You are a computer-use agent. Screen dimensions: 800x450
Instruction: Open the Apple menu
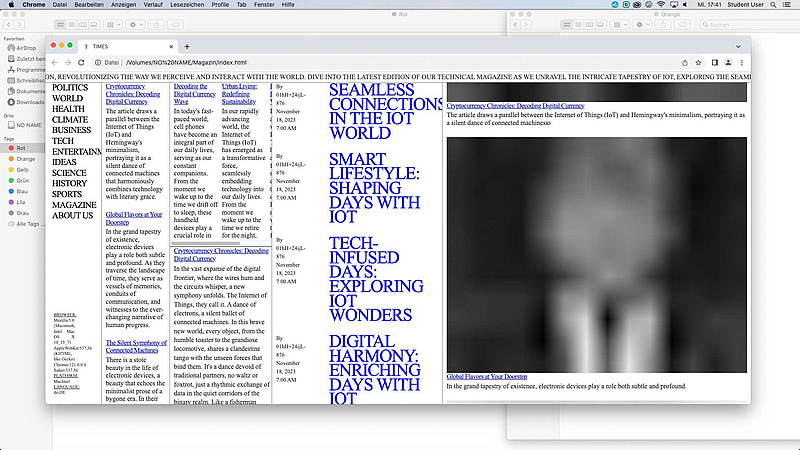pyautogui.click(x=11, y=5)
